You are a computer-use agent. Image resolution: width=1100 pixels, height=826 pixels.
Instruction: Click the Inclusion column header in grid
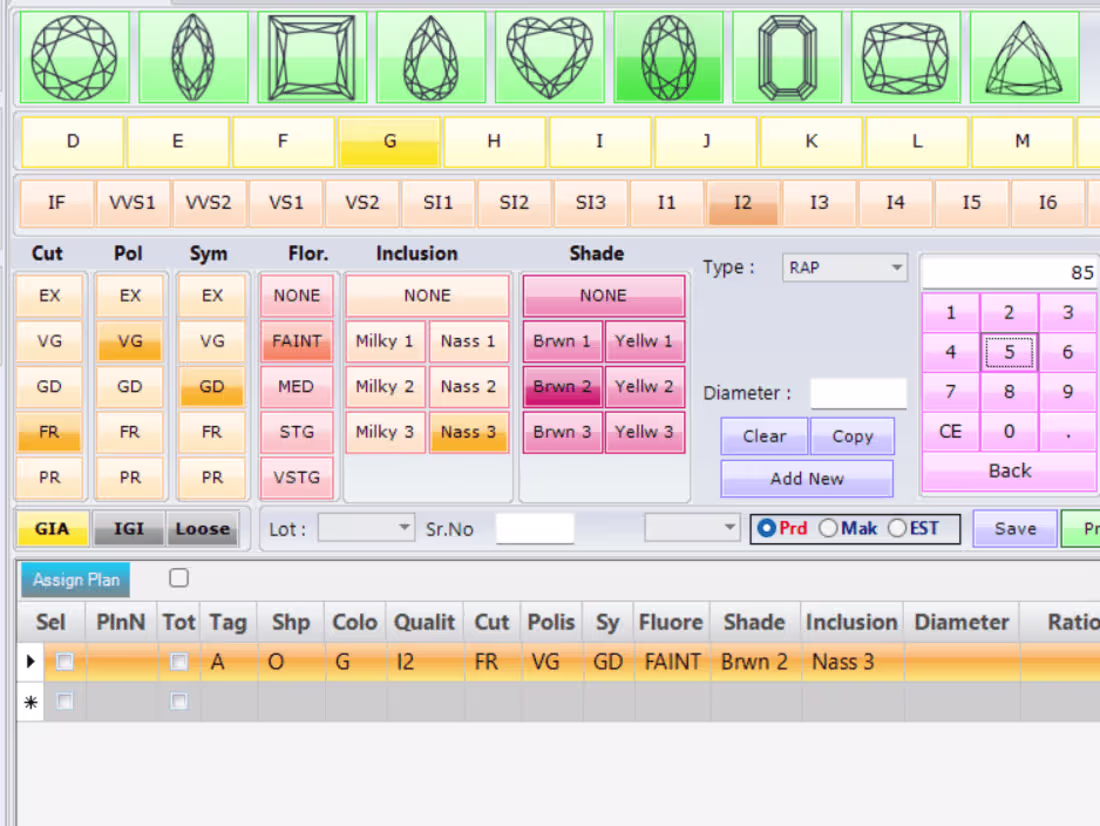pos(852,622)
